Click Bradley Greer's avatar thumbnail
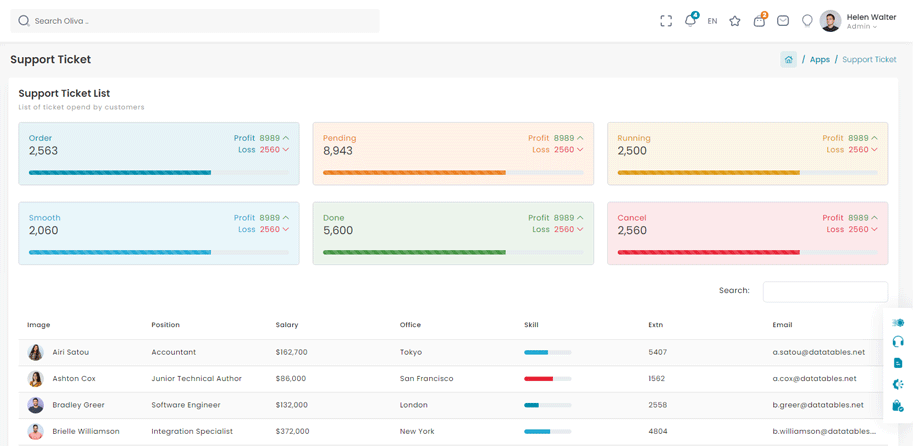This screenshot has width=913, height=446. pos(36,405)
